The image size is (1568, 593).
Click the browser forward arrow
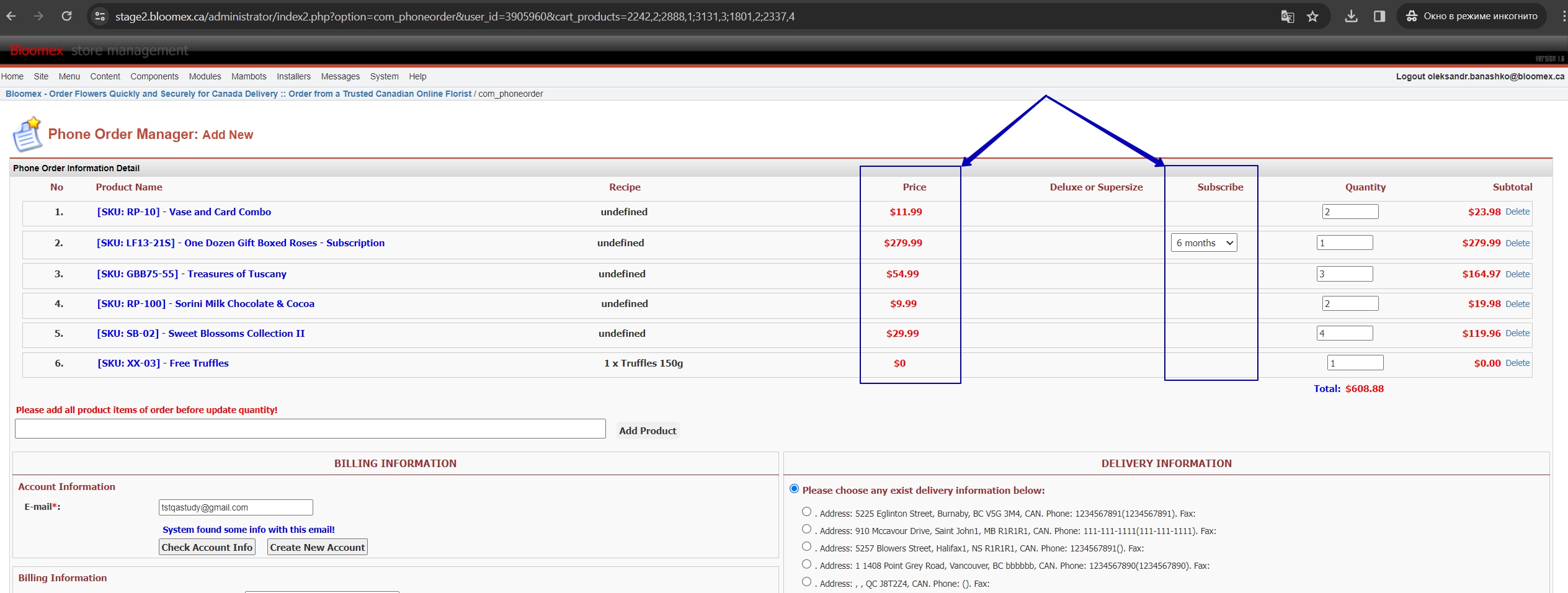(x=38, y=16)
